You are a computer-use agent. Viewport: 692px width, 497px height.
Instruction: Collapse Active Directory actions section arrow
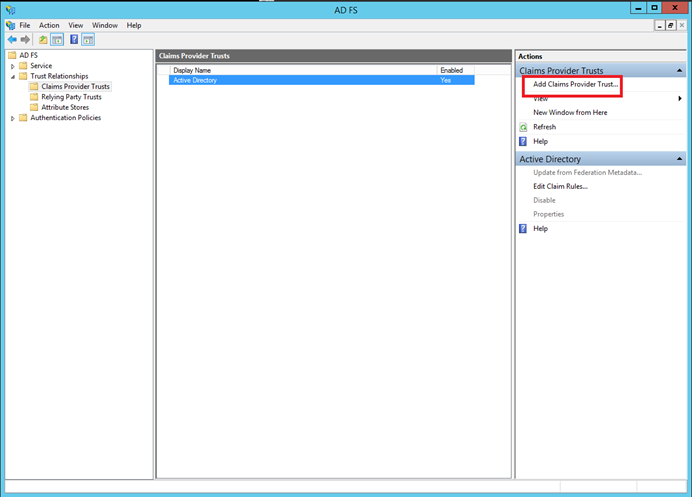pos(679,159)
